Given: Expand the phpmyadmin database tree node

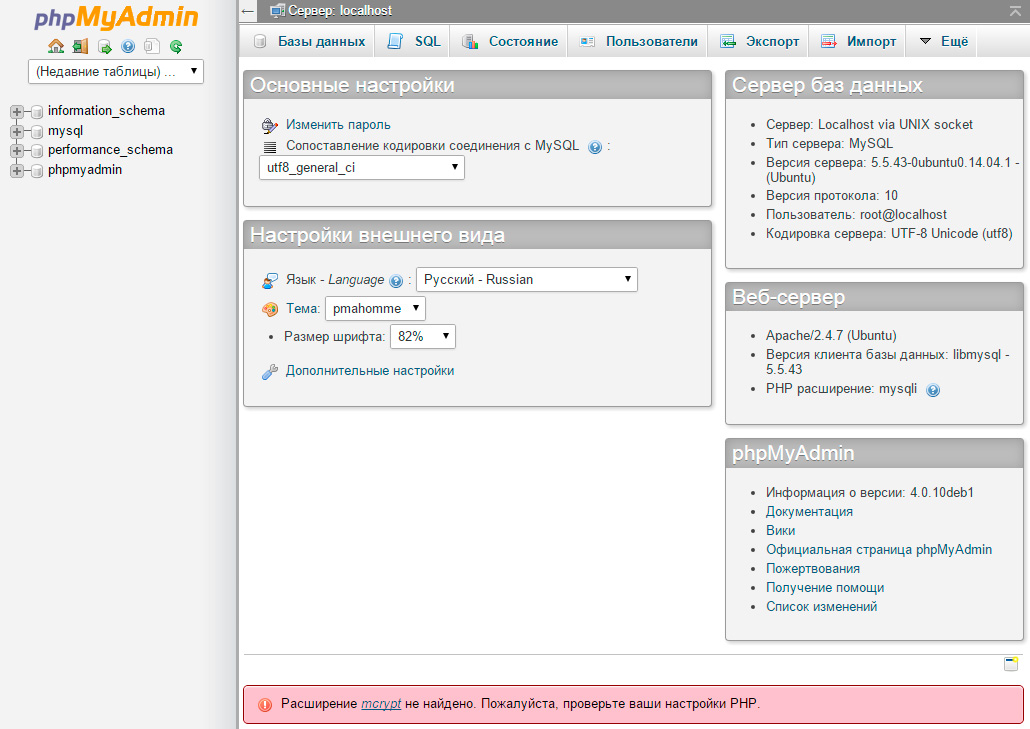Looking at the screenshot, I should [17, 171].
